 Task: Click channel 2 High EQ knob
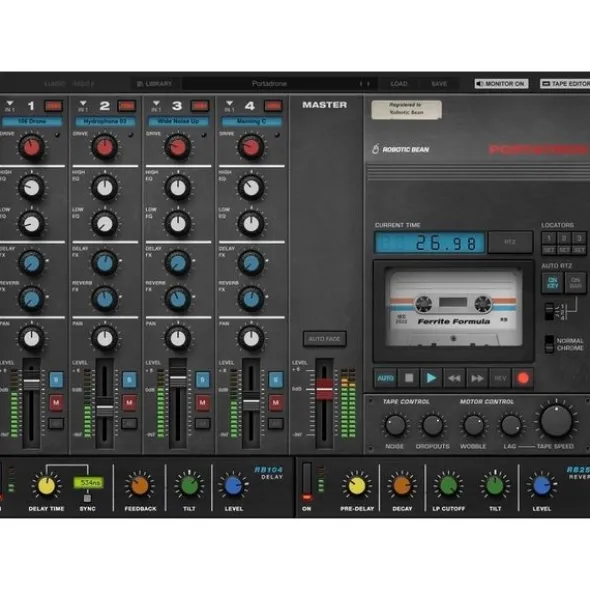tap(105, 188)
